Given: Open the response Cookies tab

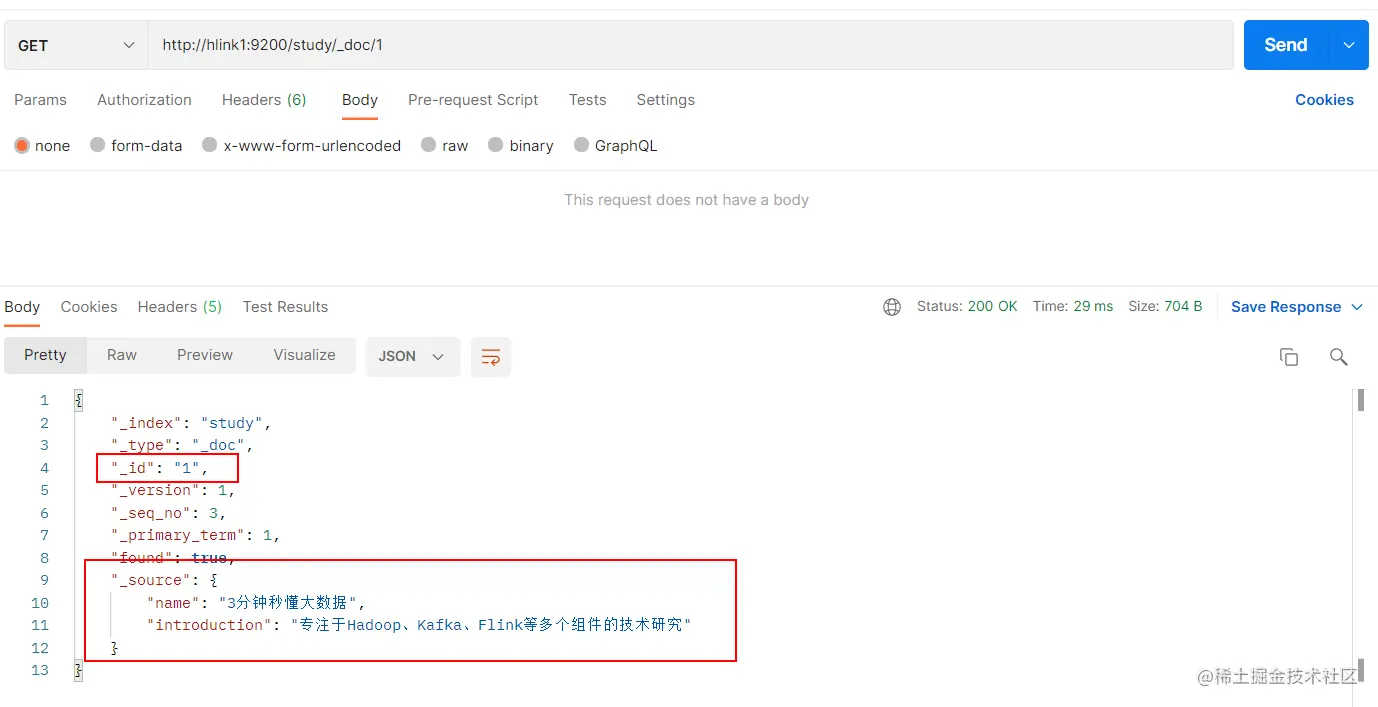Looking at the screenshot, I should 89,307.
